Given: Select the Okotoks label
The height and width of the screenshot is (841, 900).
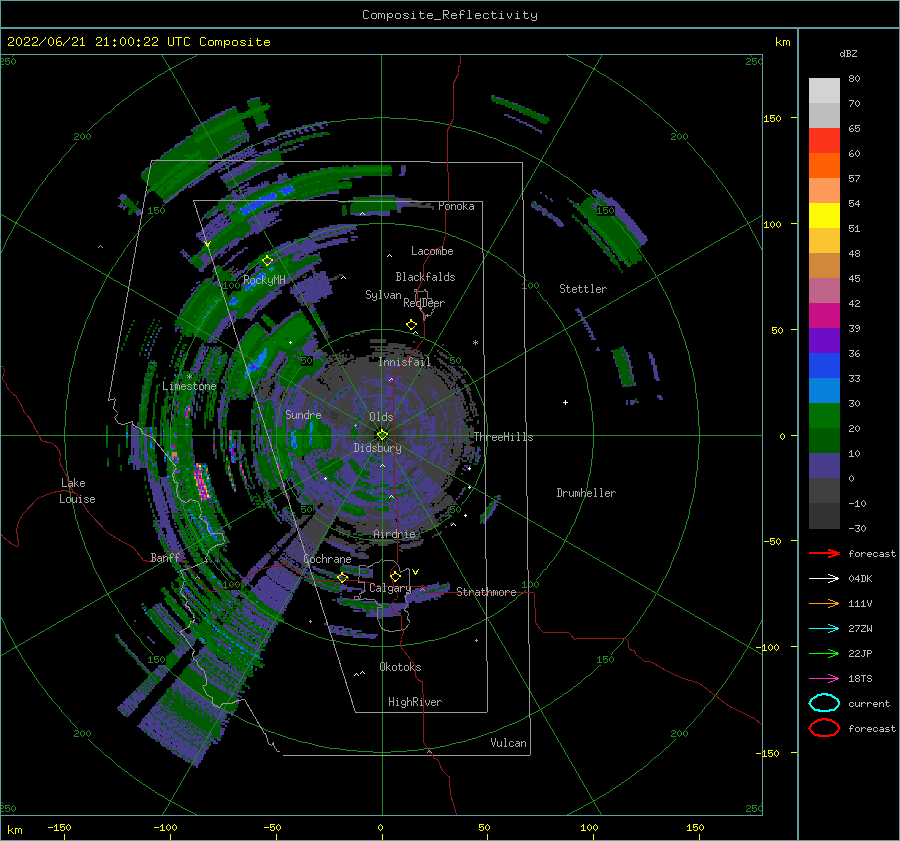Looking at the screenshot, I should click(400, 667).
